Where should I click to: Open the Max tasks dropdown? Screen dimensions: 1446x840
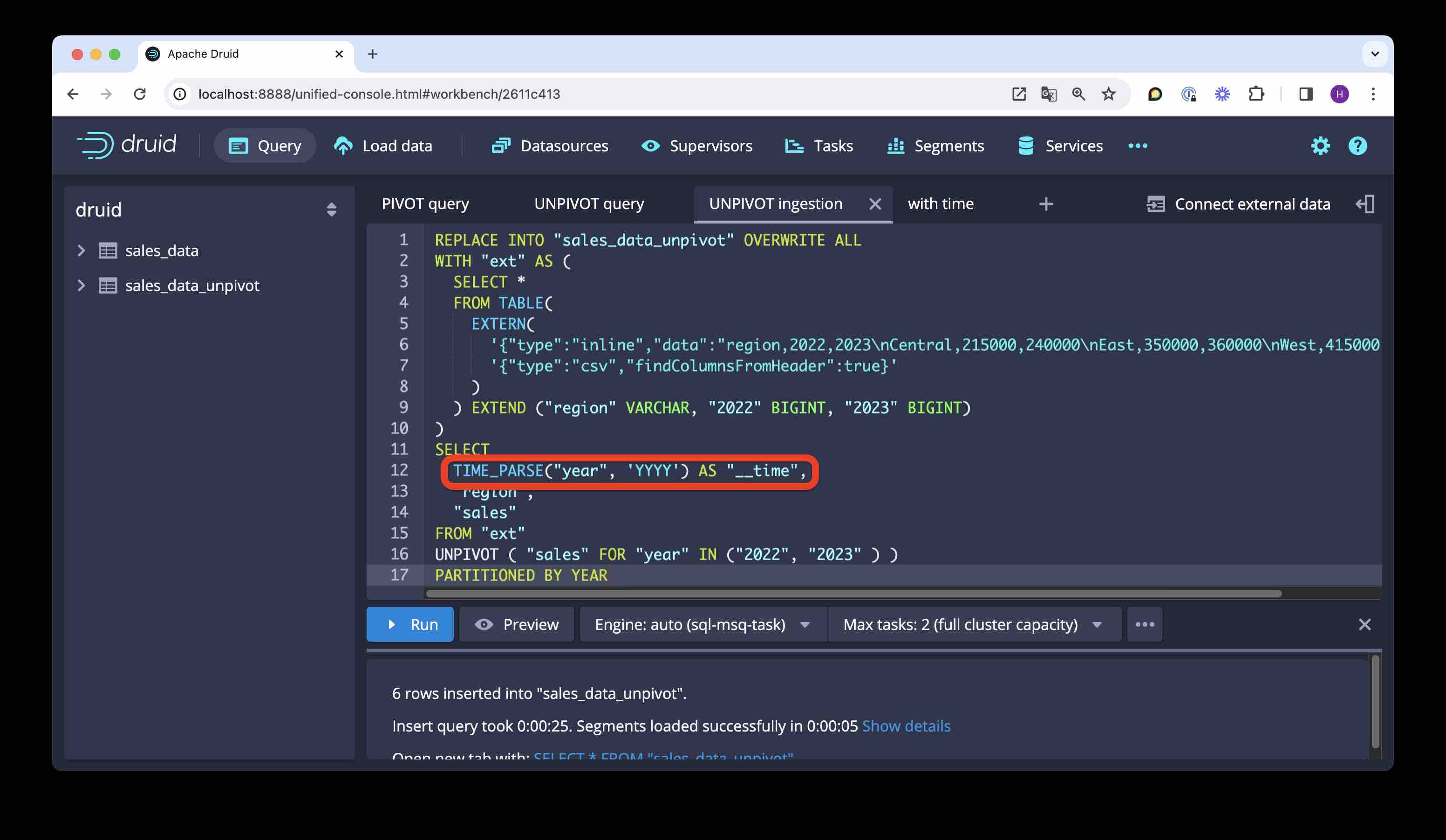coord(973,624)
